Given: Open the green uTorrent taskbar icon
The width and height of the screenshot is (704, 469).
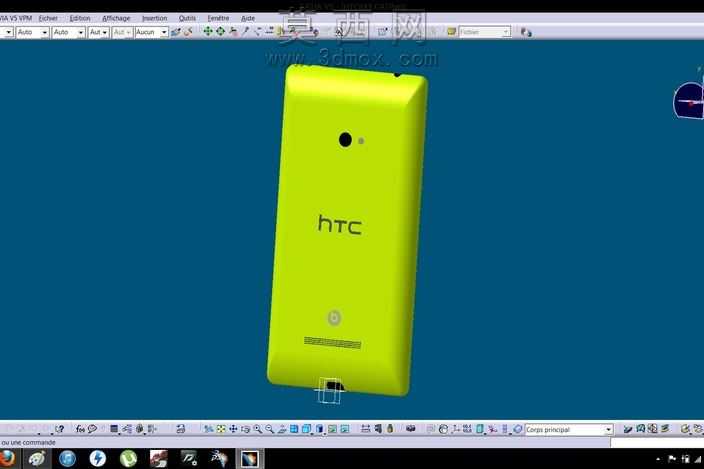Looking at the screenshot, I should 128,459.
